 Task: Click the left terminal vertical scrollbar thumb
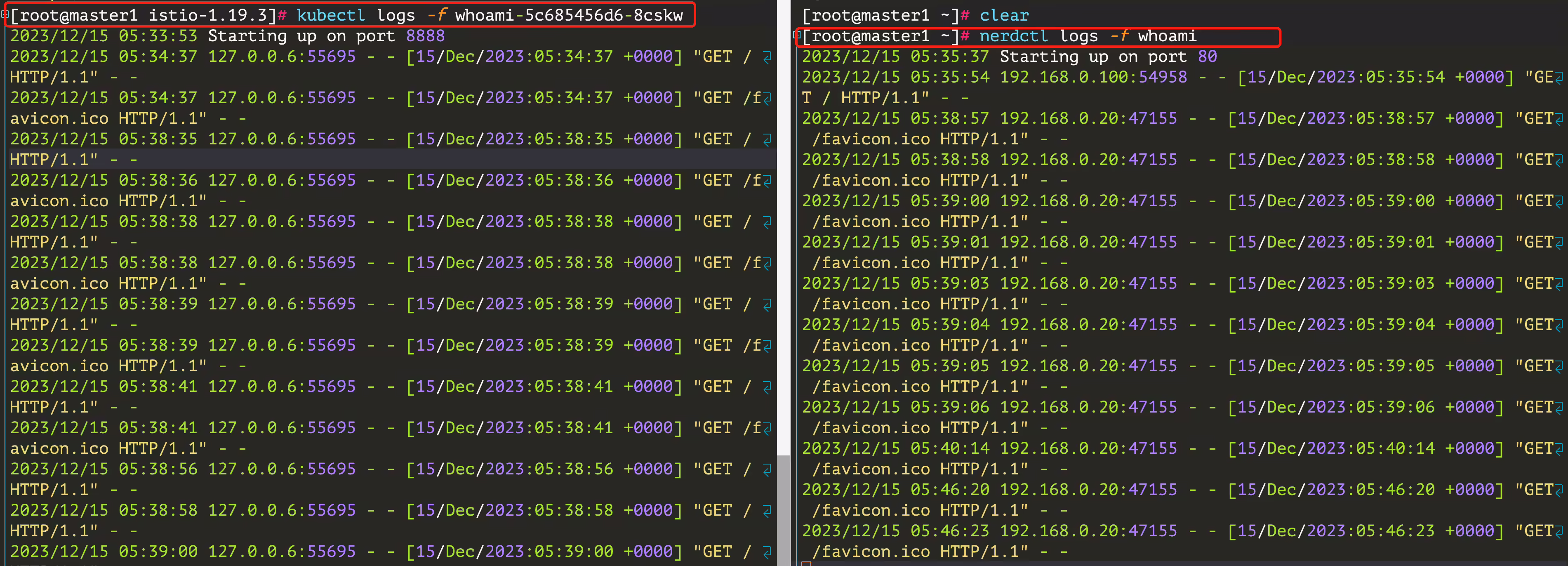[784, 510]
